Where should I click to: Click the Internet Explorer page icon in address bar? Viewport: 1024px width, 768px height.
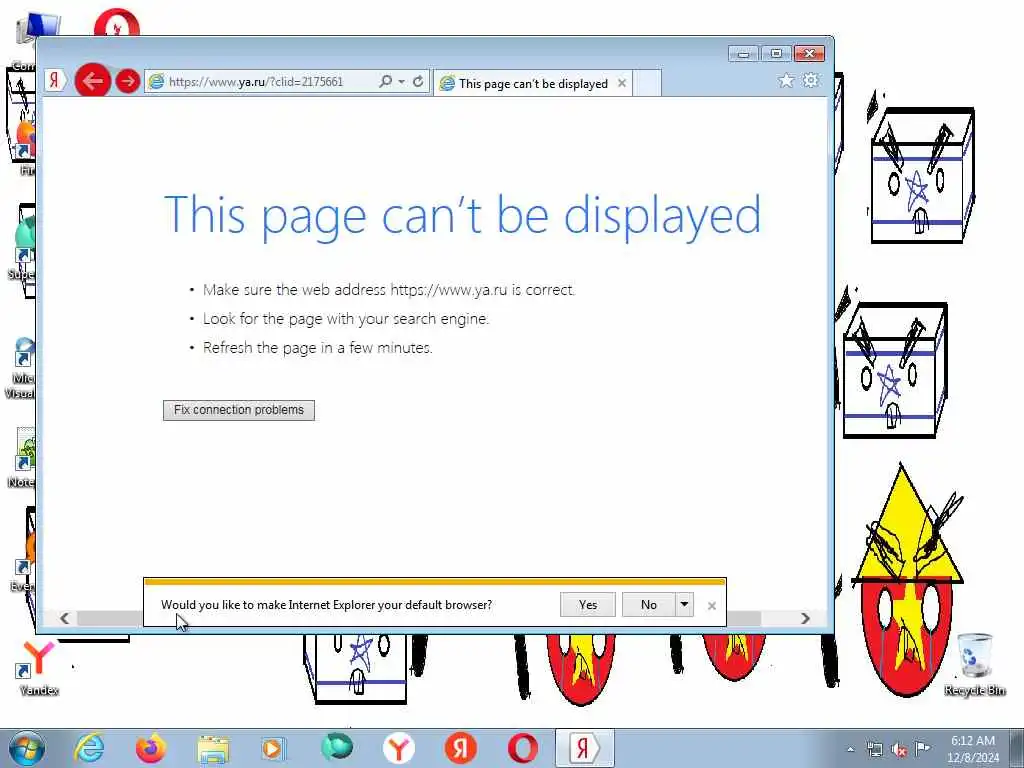(x=156, y=82)
